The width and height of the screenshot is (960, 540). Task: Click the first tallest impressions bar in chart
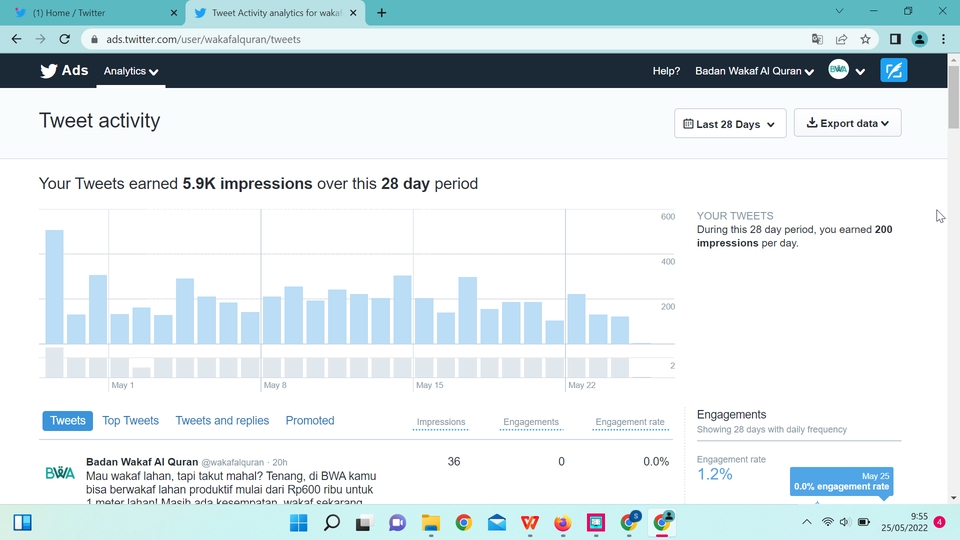54,287
